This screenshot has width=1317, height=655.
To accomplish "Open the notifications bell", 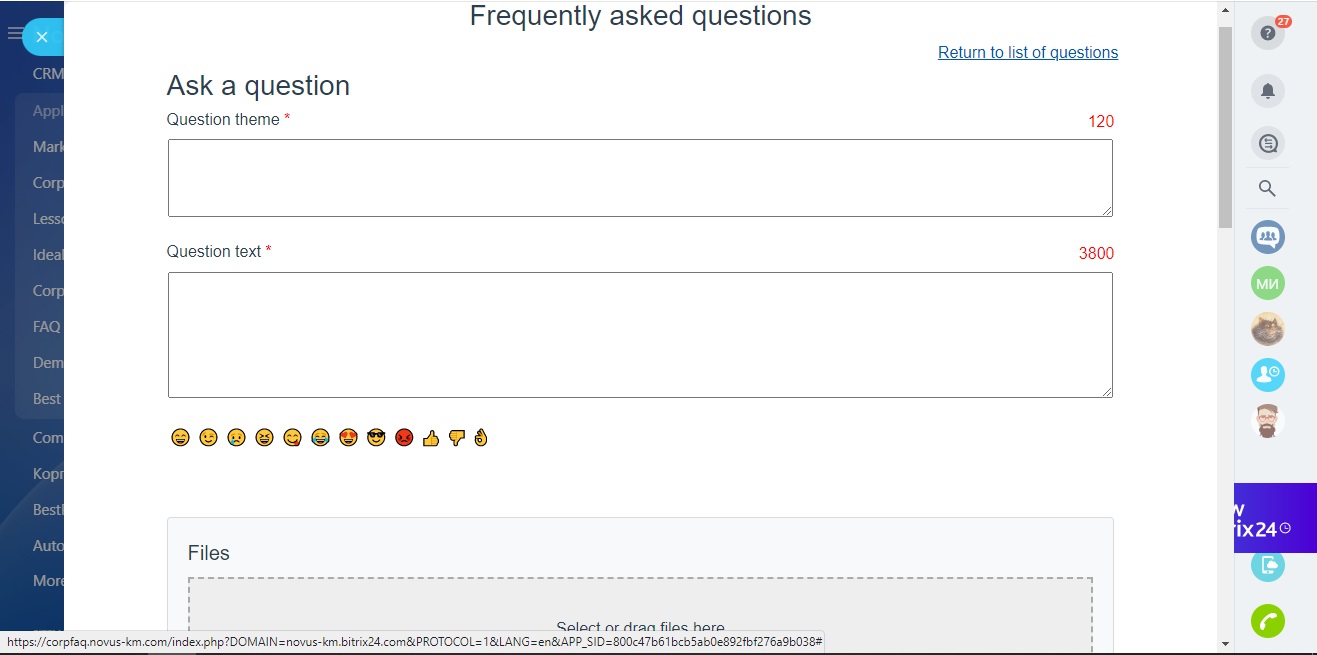I will pos(1268,91).
